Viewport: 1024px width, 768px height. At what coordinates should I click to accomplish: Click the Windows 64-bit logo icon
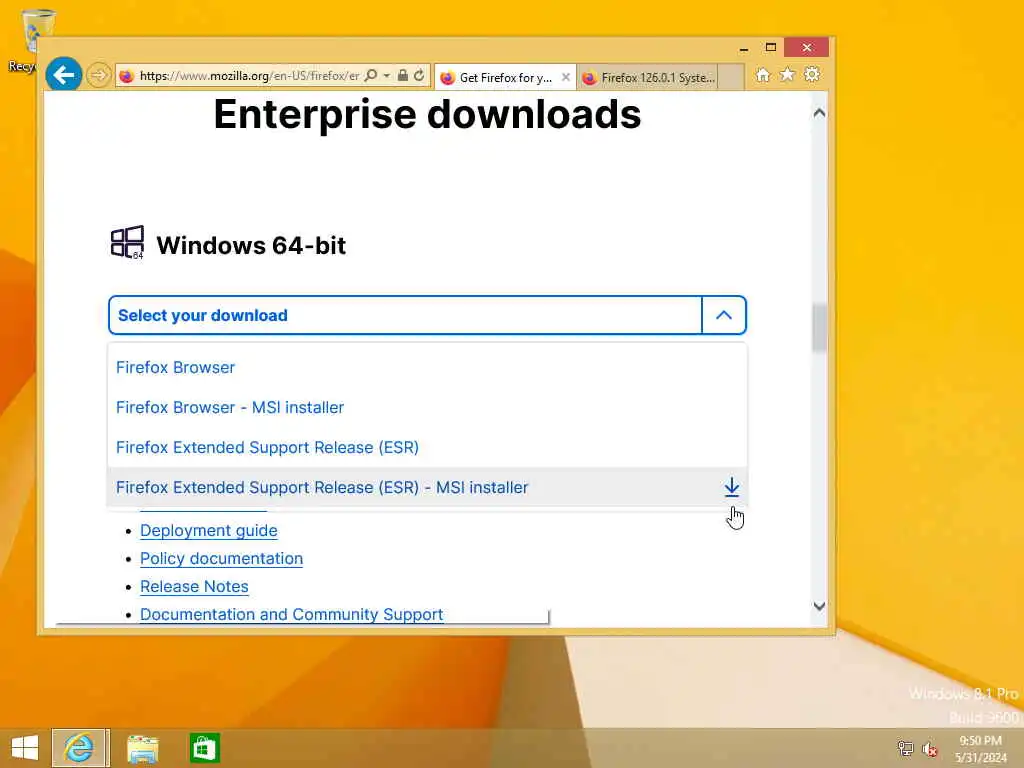coord(127,243)
